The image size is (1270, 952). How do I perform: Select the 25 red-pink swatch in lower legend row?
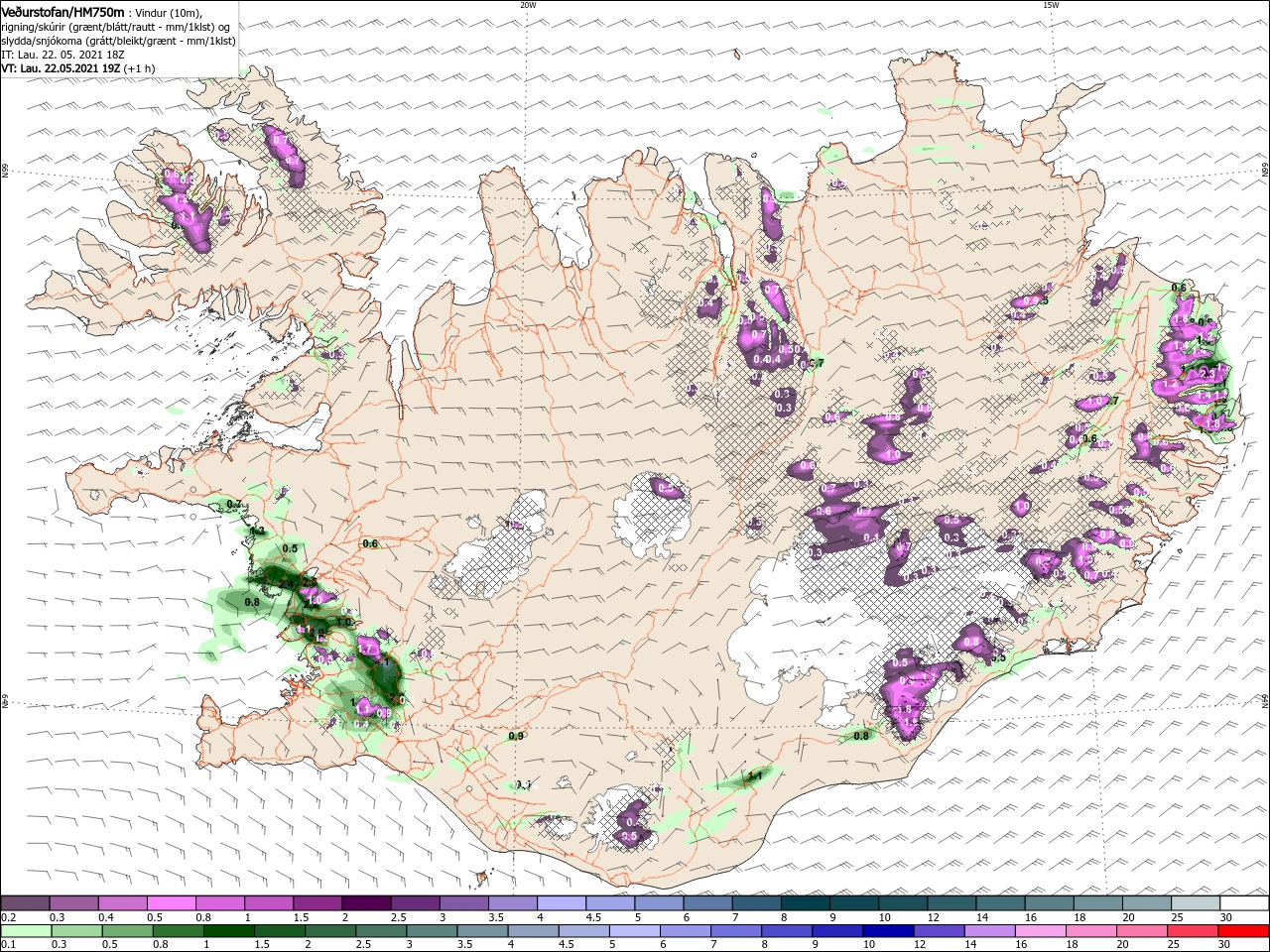(x=1193, y=931)
